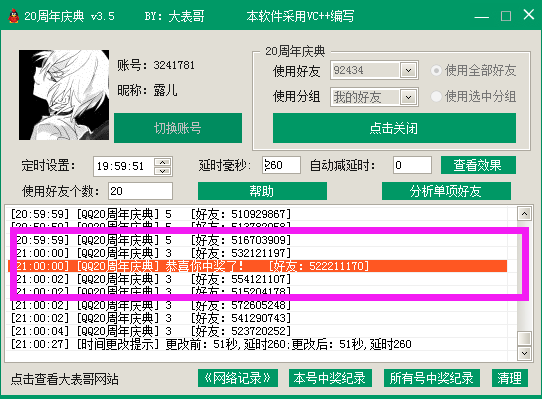Image resolution: width=542 pixels, height=399 pixels.
Task: Click the 使用好友个数 input field
Action: 140,191
